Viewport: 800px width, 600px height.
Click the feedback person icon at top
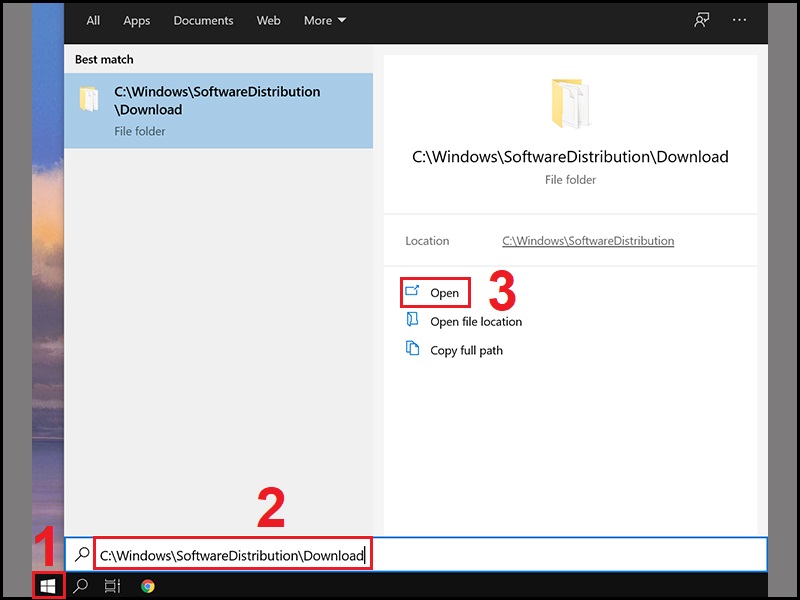tap(702, 20)
